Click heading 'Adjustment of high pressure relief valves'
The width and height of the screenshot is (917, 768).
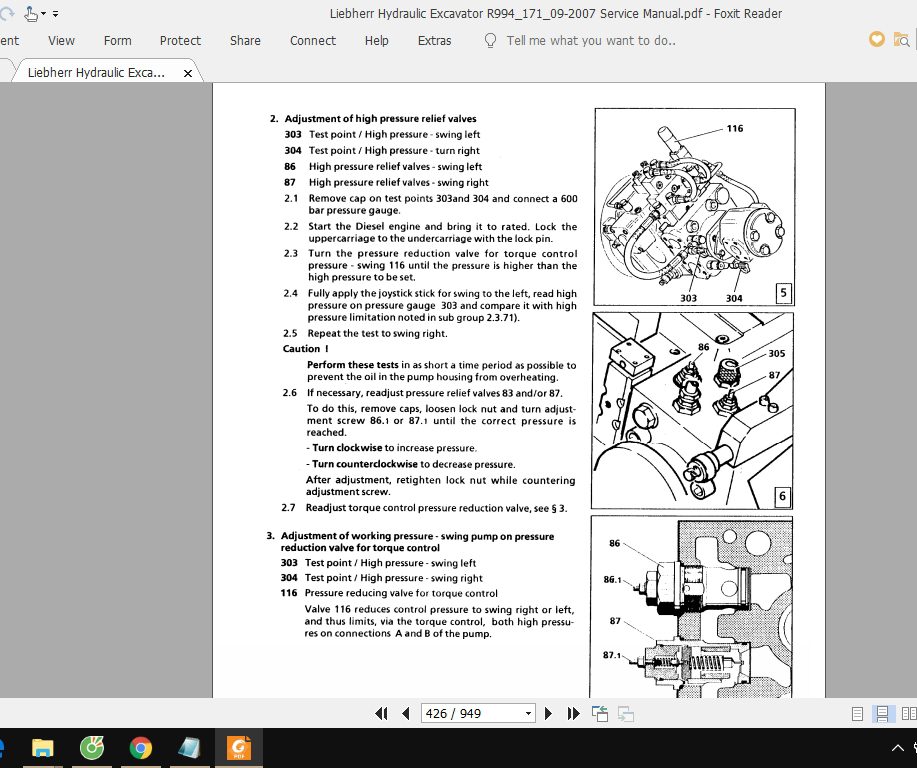[x=380, y=118]
